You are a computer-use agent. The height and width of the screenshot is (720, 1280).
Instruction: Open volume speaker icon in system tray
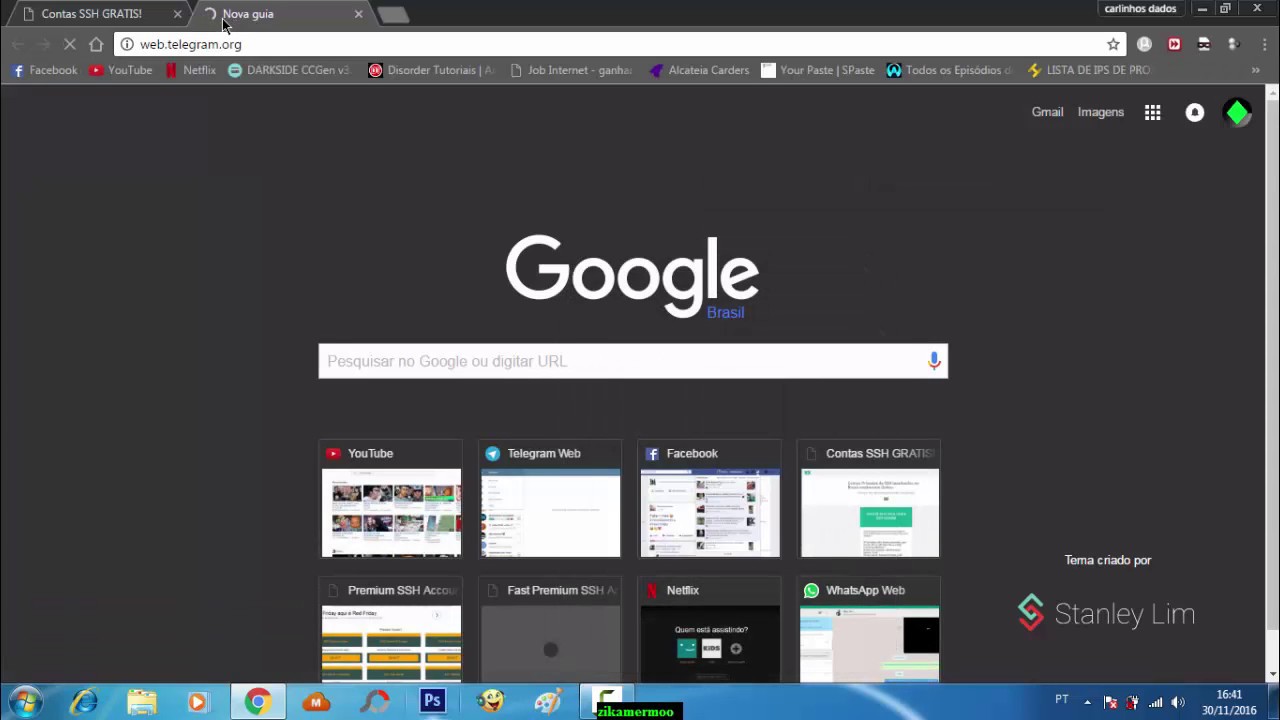pyautogui.click(x=1178, y=702)
